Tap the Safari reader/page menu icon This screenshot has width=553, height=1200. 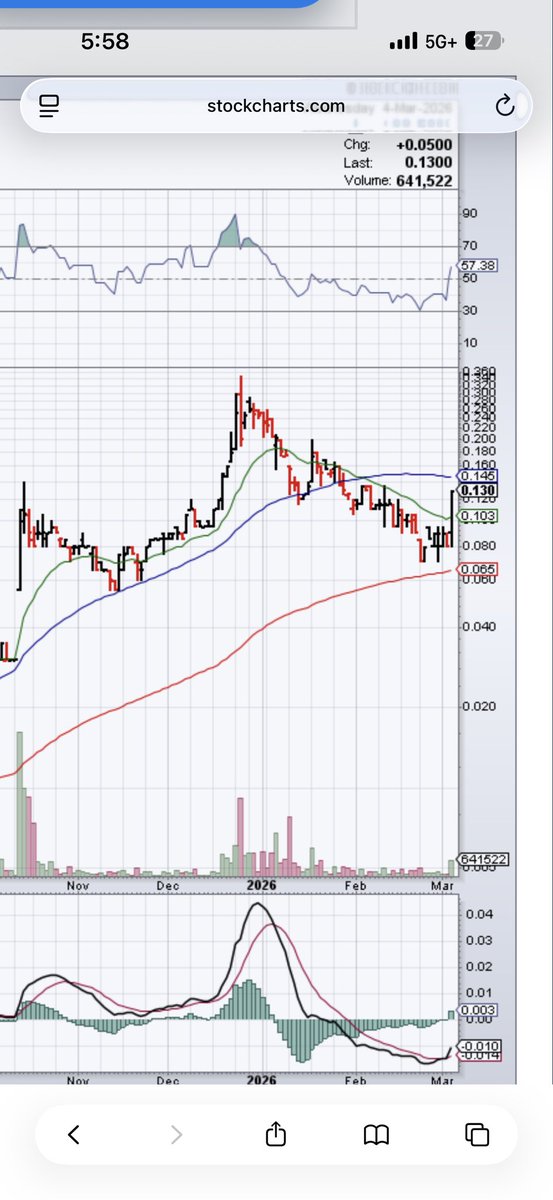[50, 106]
